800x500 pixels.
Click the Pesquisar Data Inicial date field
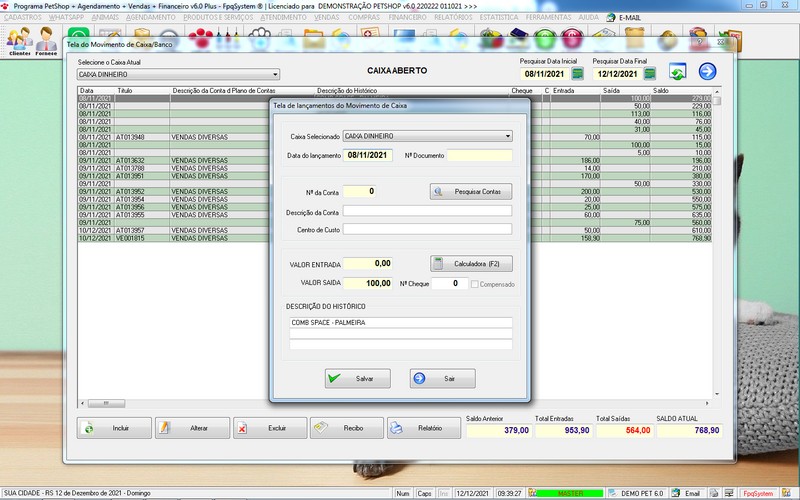[544, 74]
